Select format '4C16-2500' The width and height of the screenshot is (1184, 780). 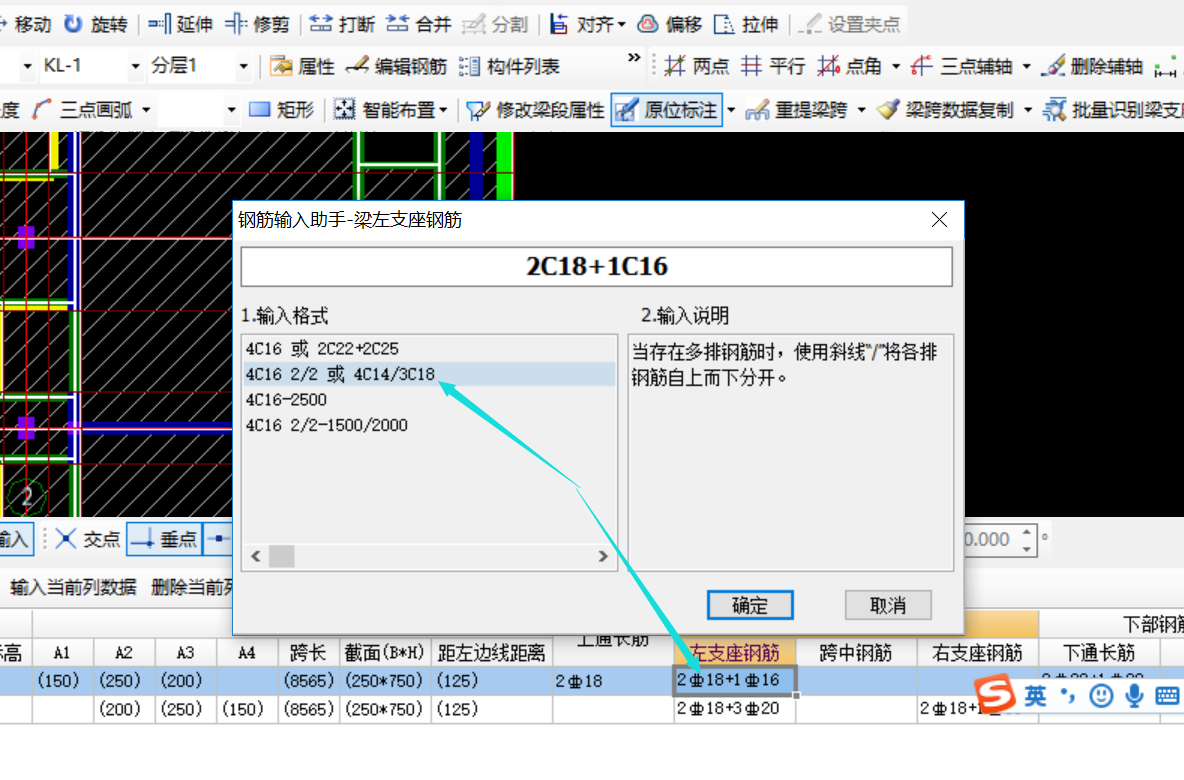429,399
